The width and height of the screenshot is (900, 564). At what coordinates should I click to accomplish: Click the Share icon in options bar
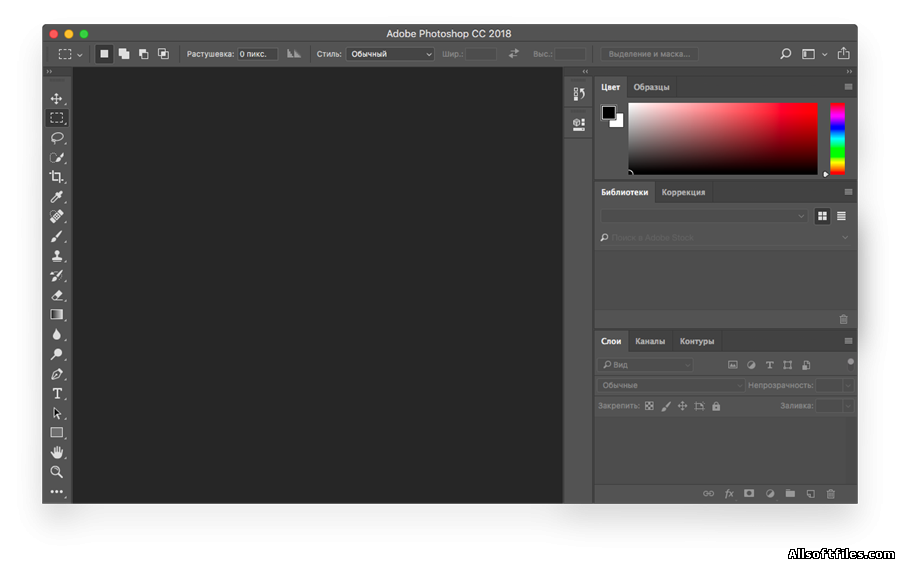tap(843, 53)
